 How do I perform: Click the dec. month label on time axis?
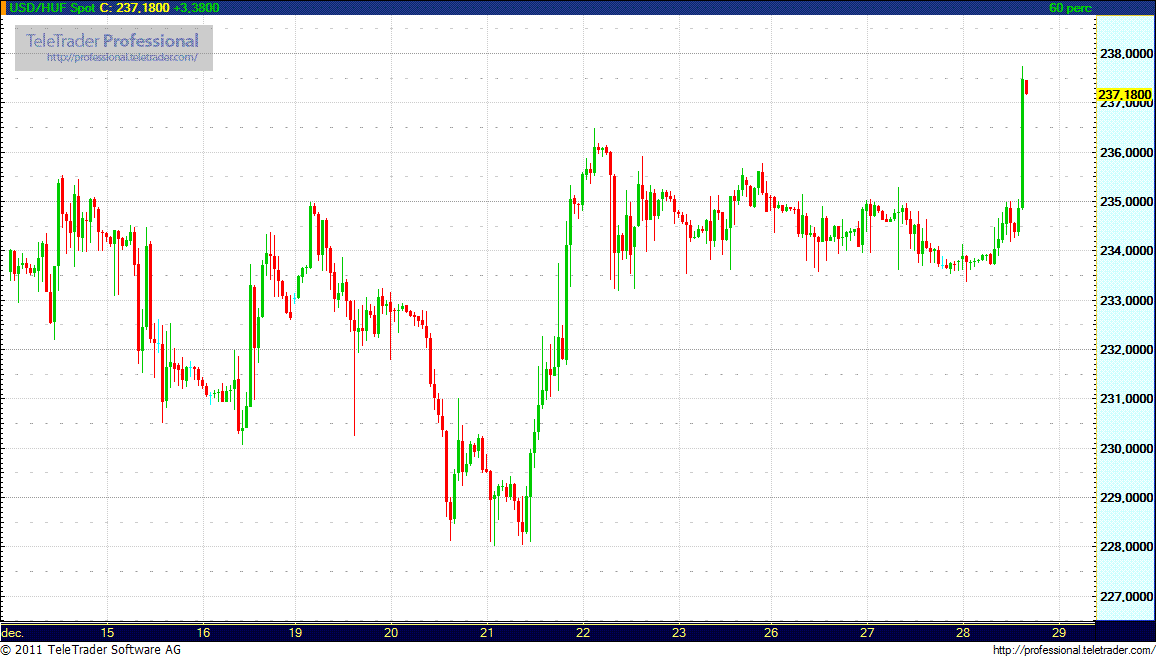(13, 633)
